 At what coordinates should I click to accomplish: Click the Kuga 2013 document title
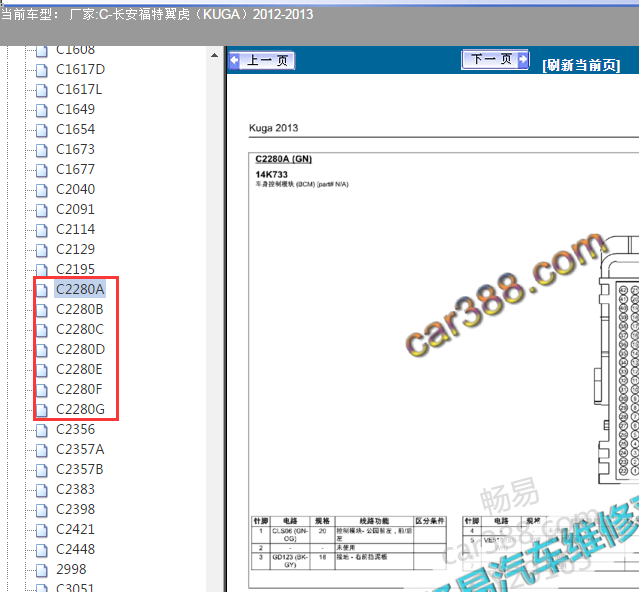pos(273,128)
